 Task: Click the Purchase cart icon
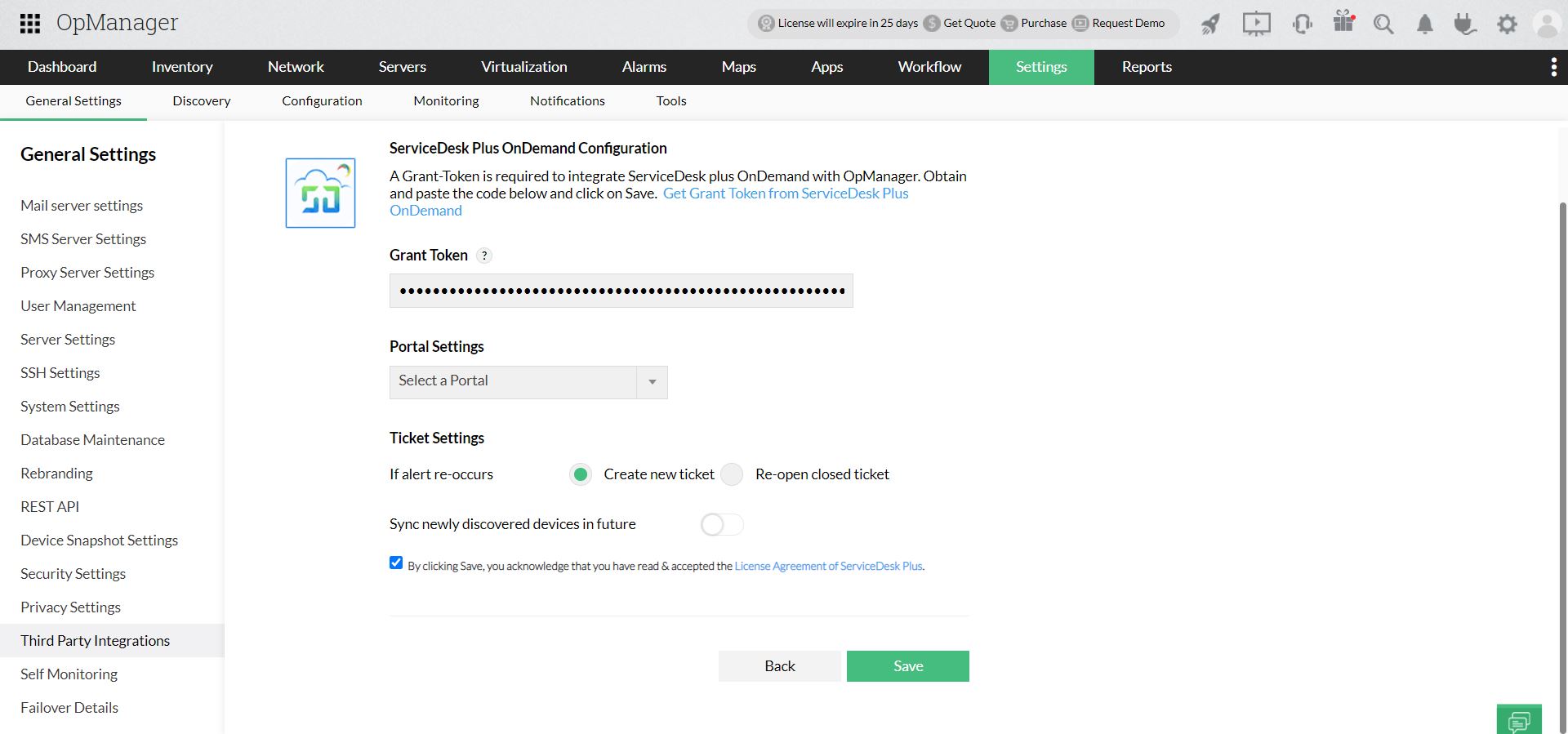(x=1009, y=24)
